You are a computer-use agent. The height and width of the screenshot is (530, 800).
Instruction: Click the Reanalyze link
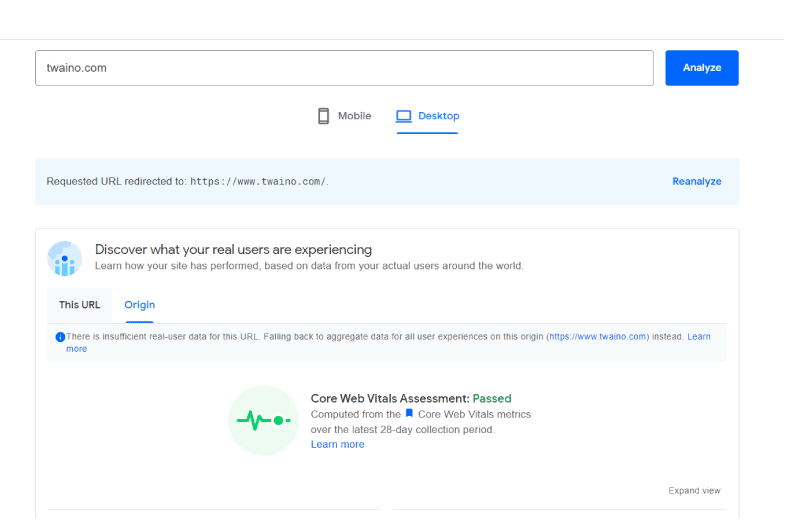click(x=696, y=182)
